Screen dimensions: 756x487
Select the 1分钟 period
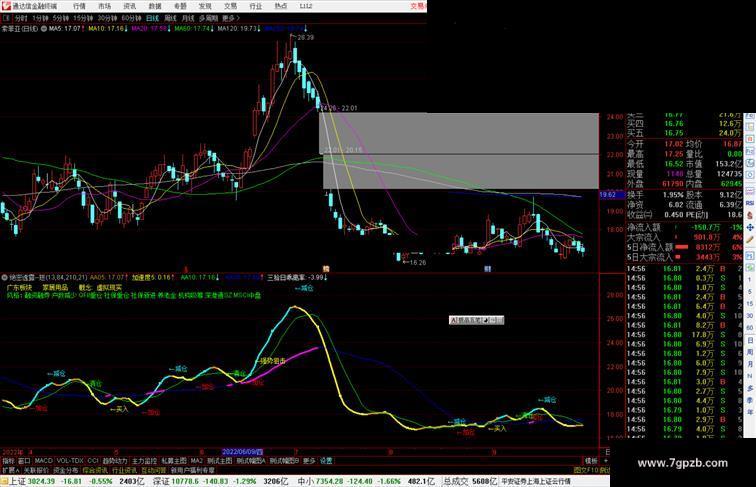click(x=40, y=18)
